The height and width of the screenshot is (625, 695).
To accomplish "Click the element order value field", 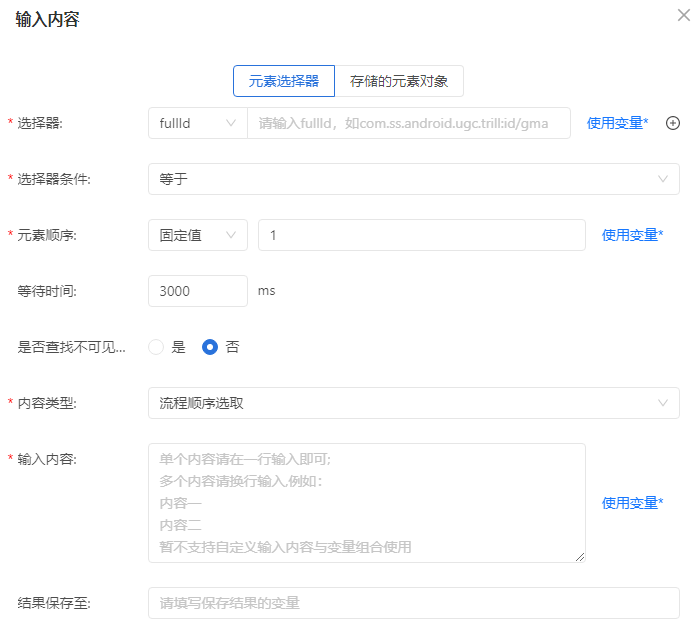I will tap(421, 235).
